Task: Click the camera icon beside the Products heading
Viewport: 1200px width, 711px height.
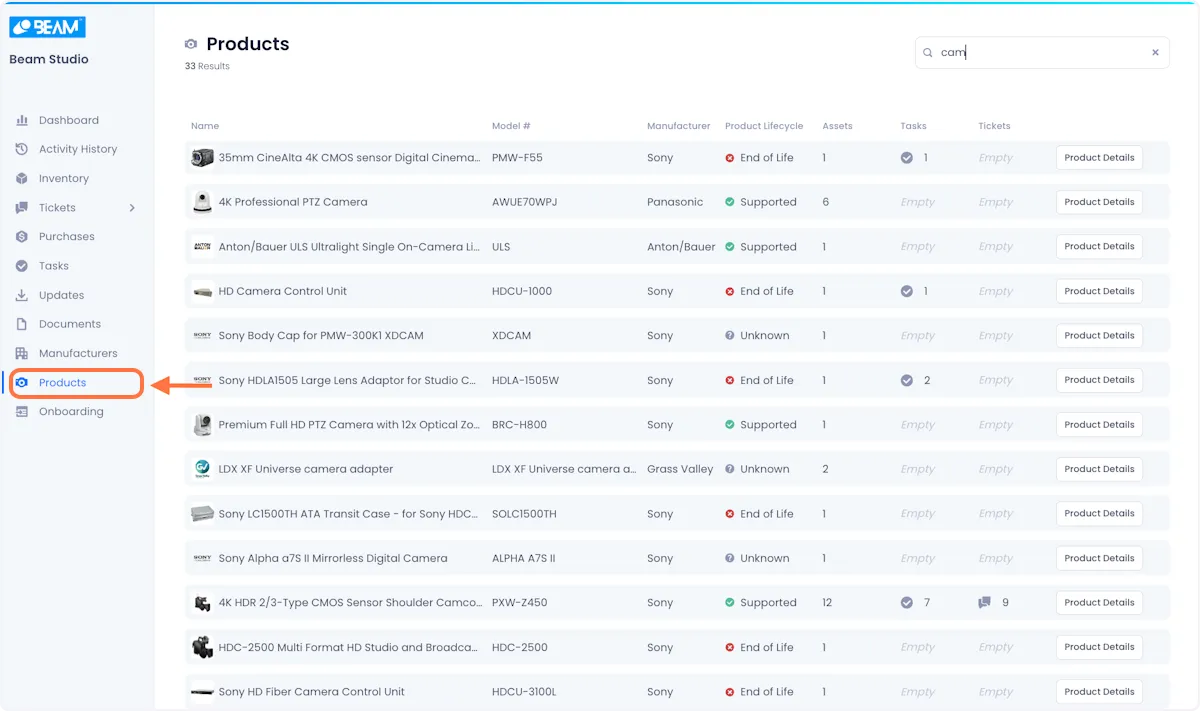Action: pyautogui.click(x=191, y=44)
